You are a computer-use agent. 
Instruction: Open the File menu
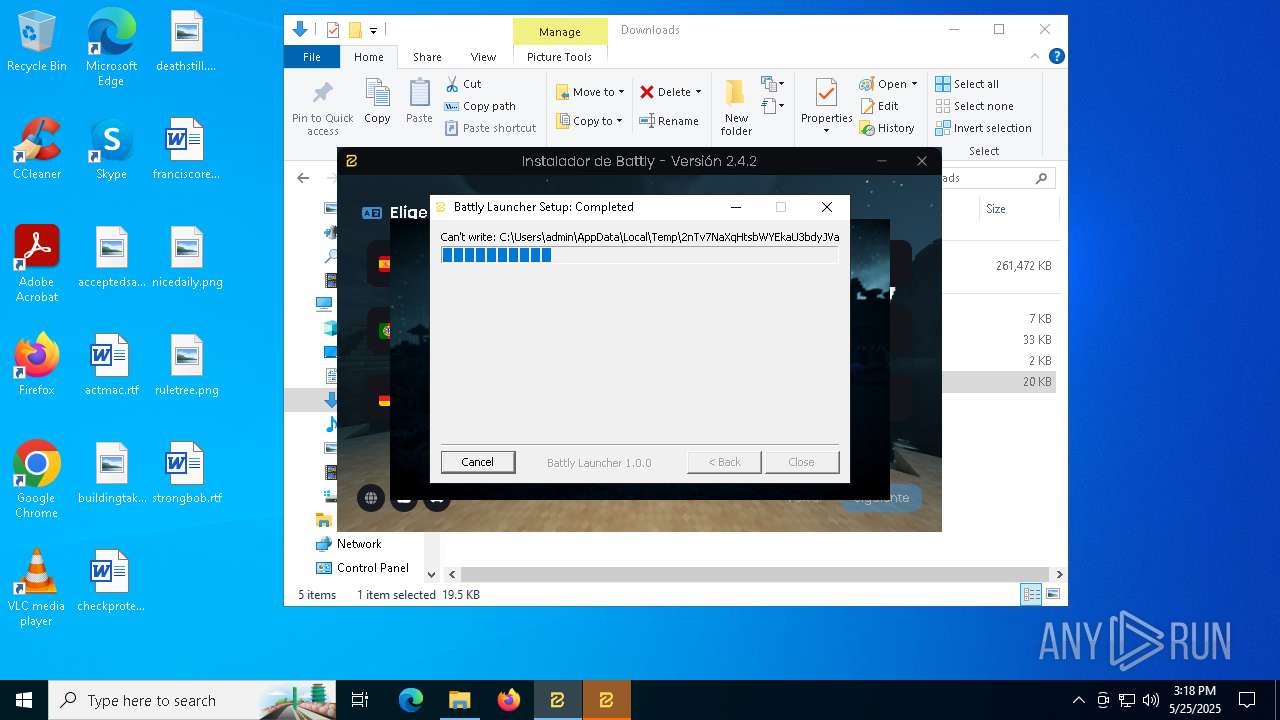click(312, 57)
